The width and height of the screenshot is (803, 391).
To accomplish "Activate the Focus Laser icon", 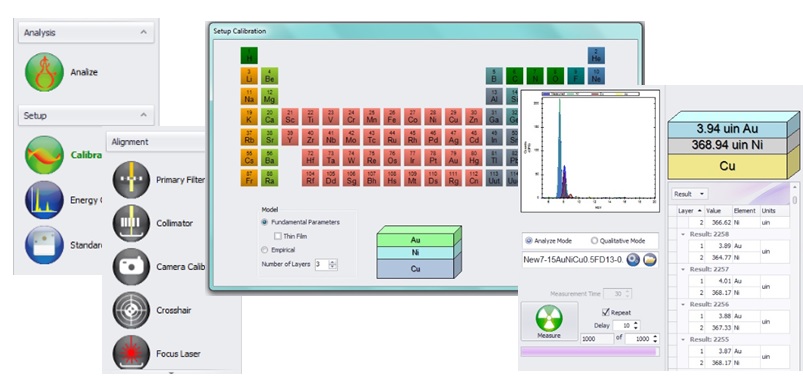I will click(131, 353).
